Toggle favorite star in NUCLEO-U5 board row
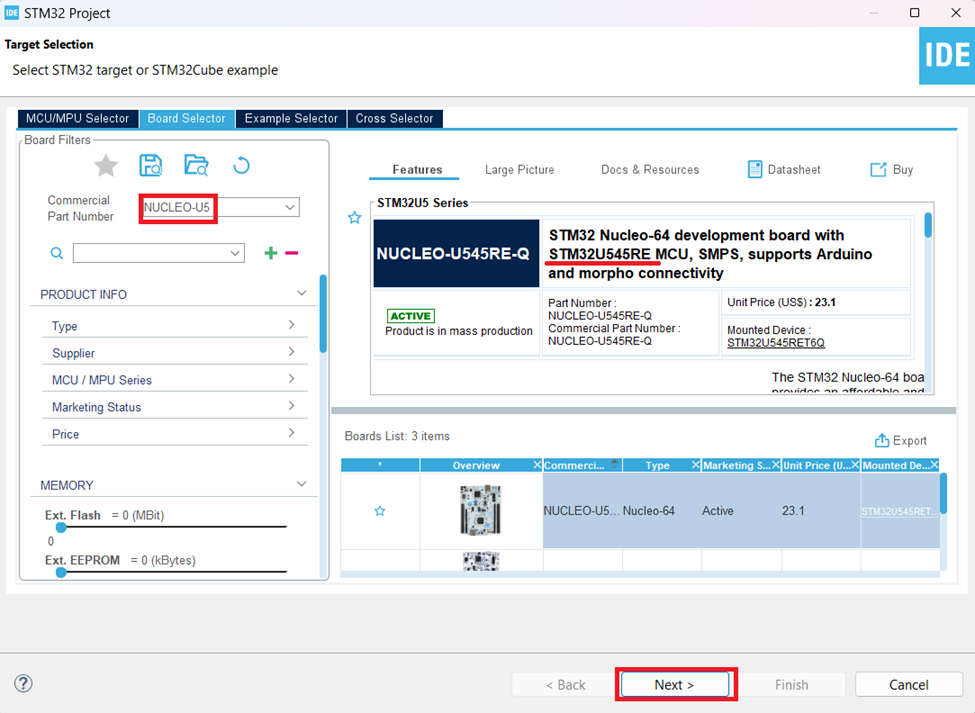The image size is (975, 713). tap(380, 511)
